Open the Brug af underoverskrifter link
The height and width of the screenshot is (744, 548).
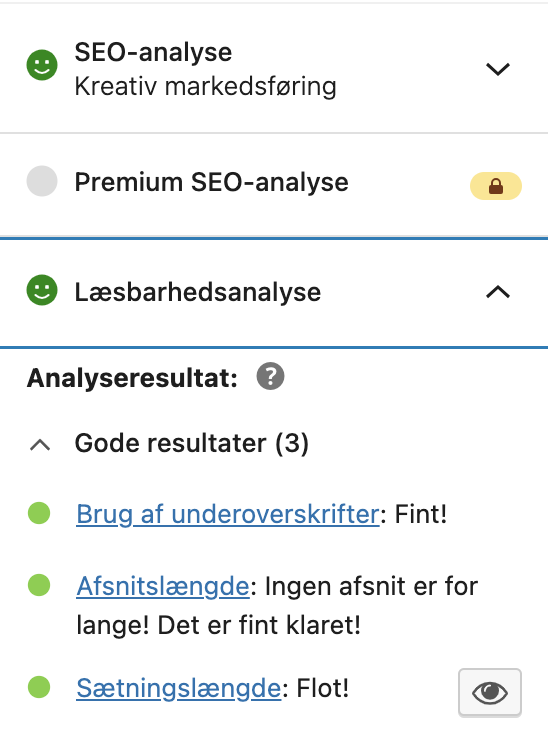[228, 514]
